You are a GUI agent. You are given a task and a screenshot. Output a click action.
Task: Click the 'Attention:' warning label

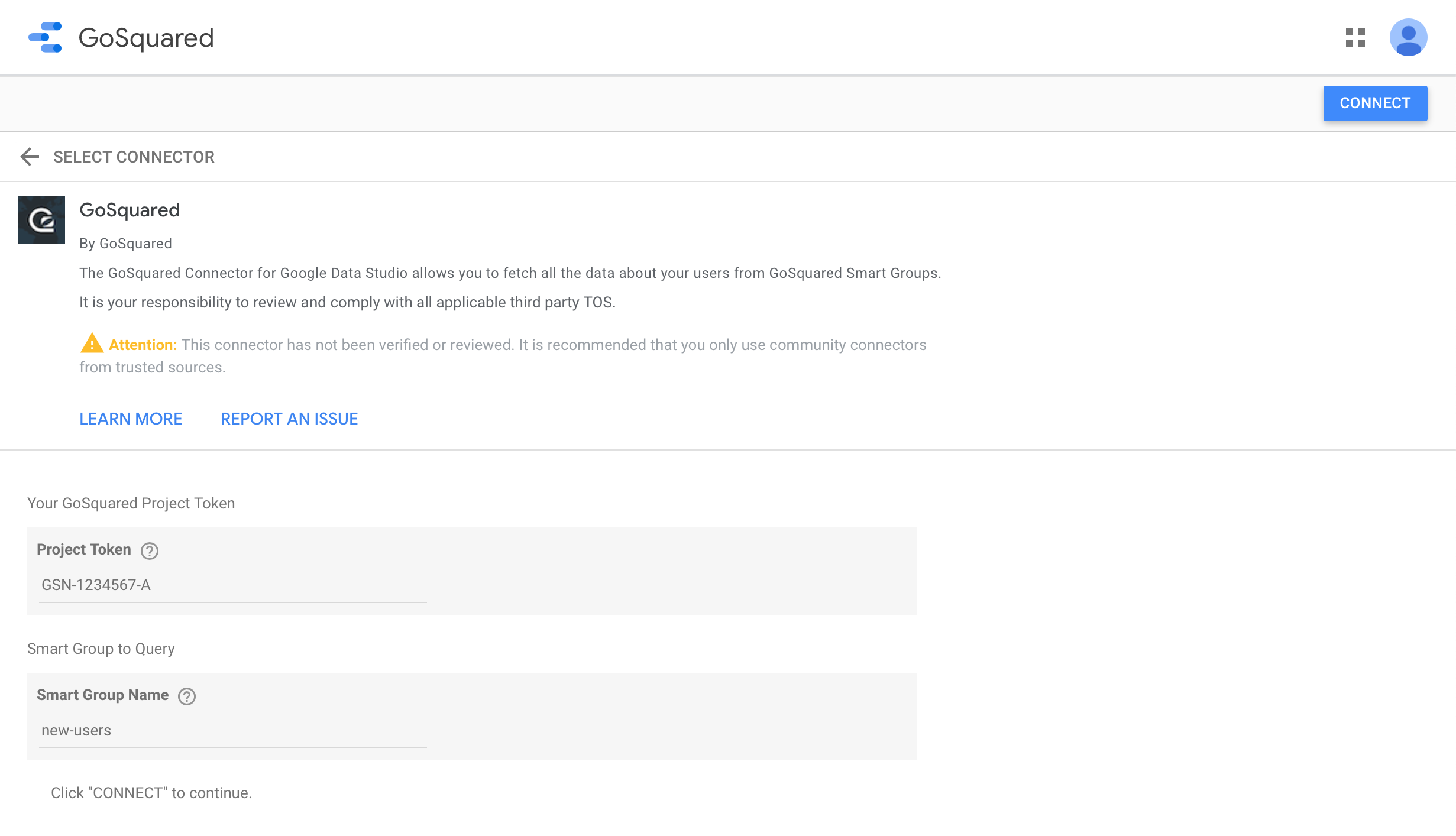pyautogui.click(x=143, y=345)
